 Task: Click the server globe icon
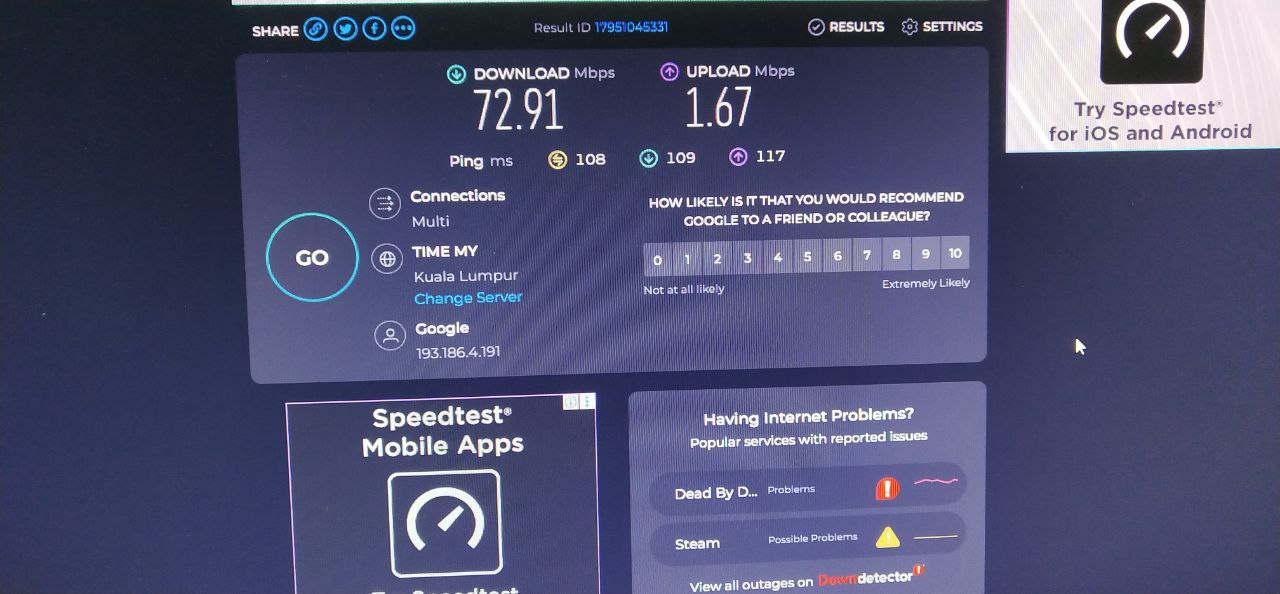386,260
